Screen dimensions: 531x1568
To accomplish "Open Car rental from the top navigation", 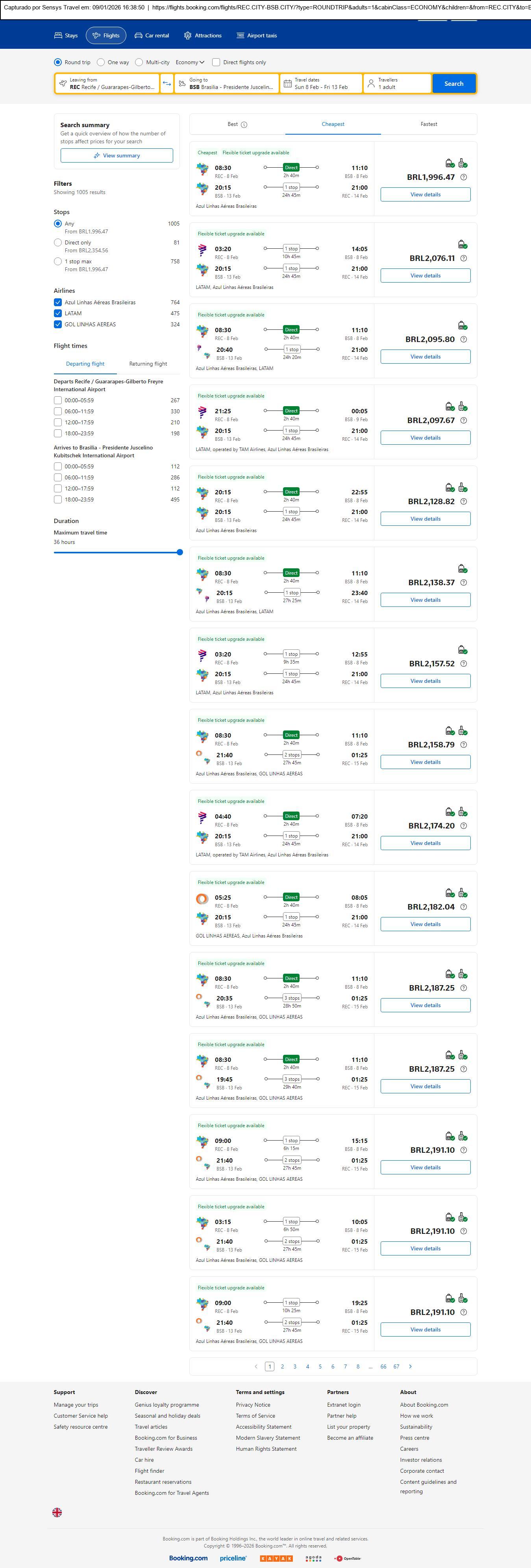I will point(152,35).
